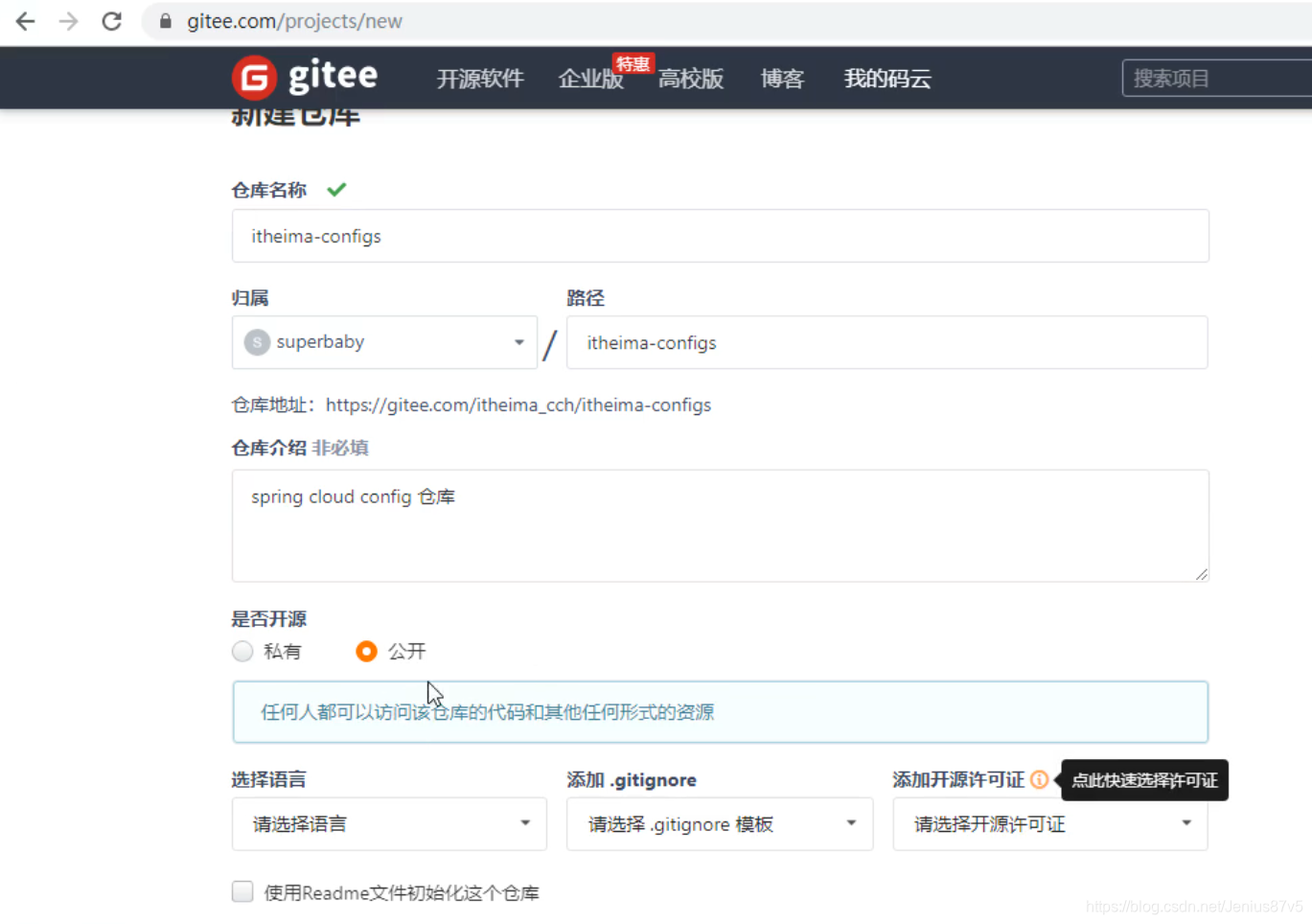
Task: Click the lock icon in the address bar
Action: (166, 21)
